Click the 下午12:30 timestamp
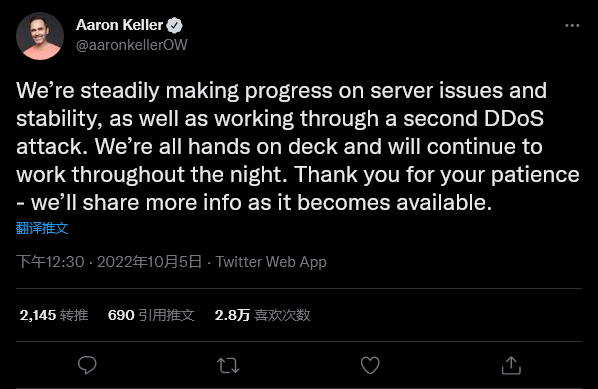The image size is (598, 389). (x=50, y=262)
